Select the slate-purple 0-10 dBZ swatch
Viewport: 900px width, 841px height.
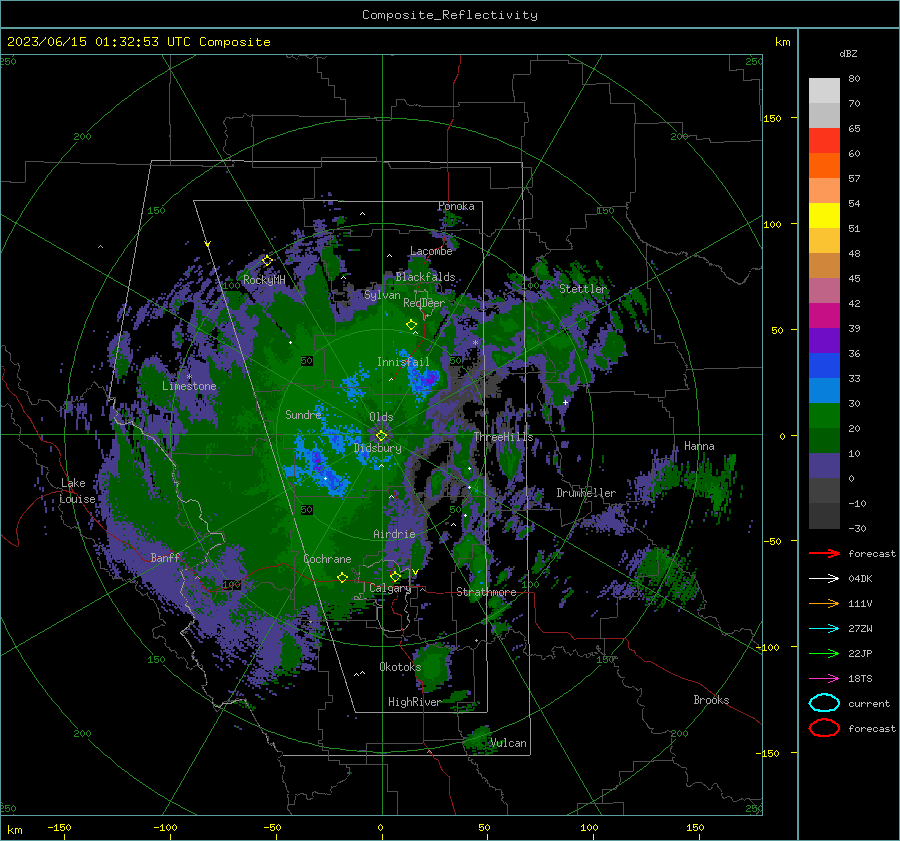824,466
